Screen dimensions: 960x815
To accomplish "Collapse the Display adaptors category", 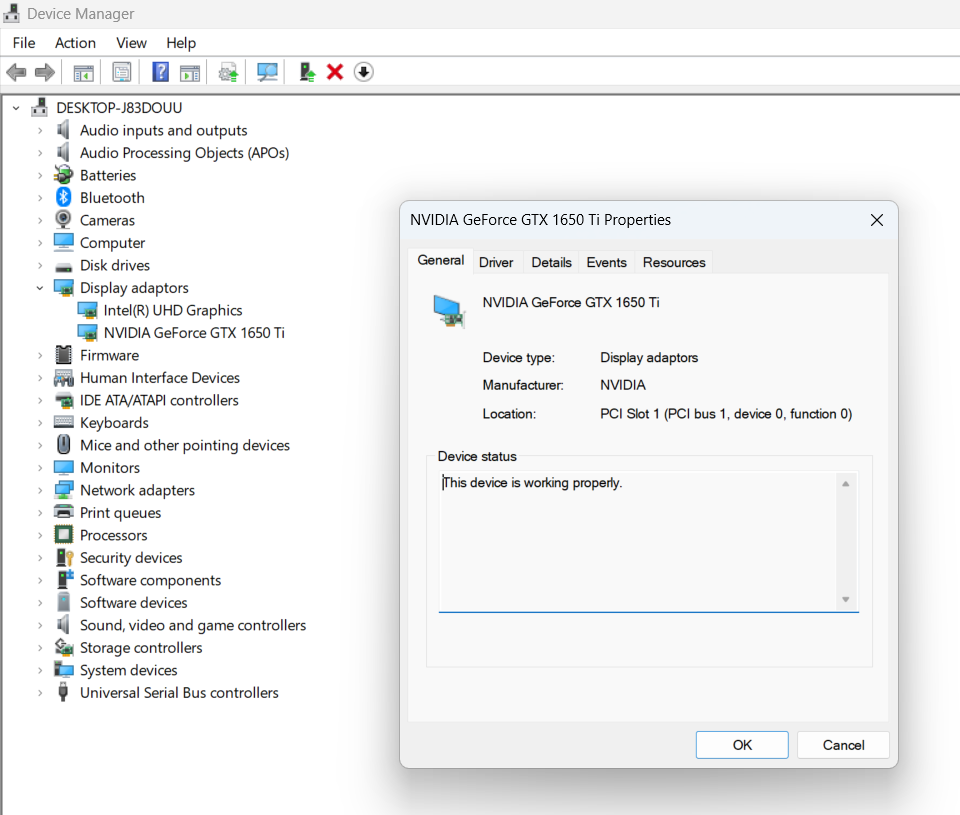I will [x=40, y=288].
